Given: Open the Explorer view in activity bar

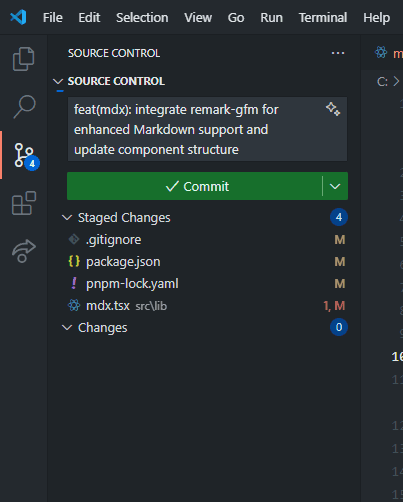Looking at the screenshot, I should (x=23, y=59).
